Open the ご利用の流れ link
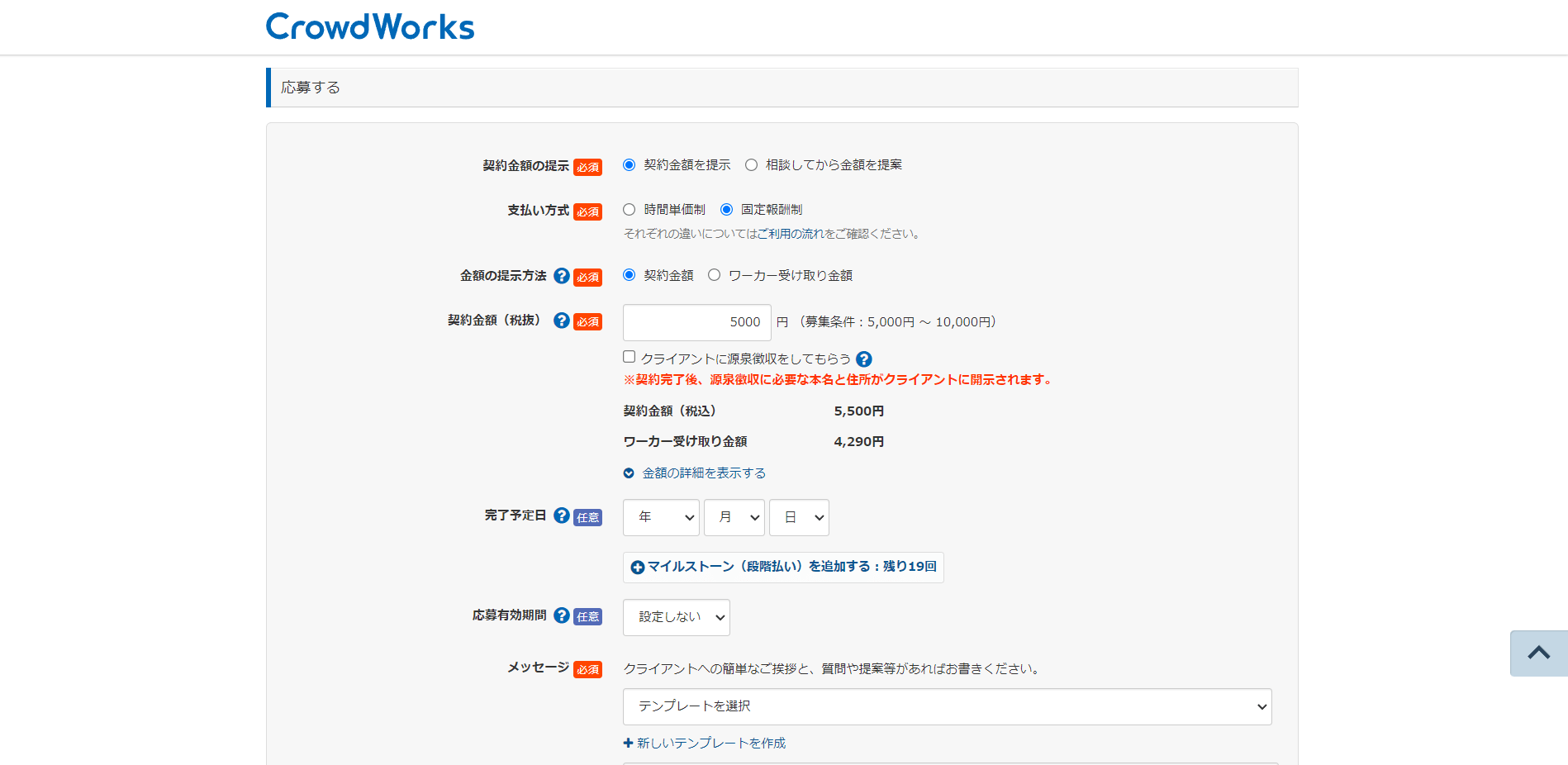The height and width of the screenshot is (765, 1568). pyautogui.click(x=791, y=234)
